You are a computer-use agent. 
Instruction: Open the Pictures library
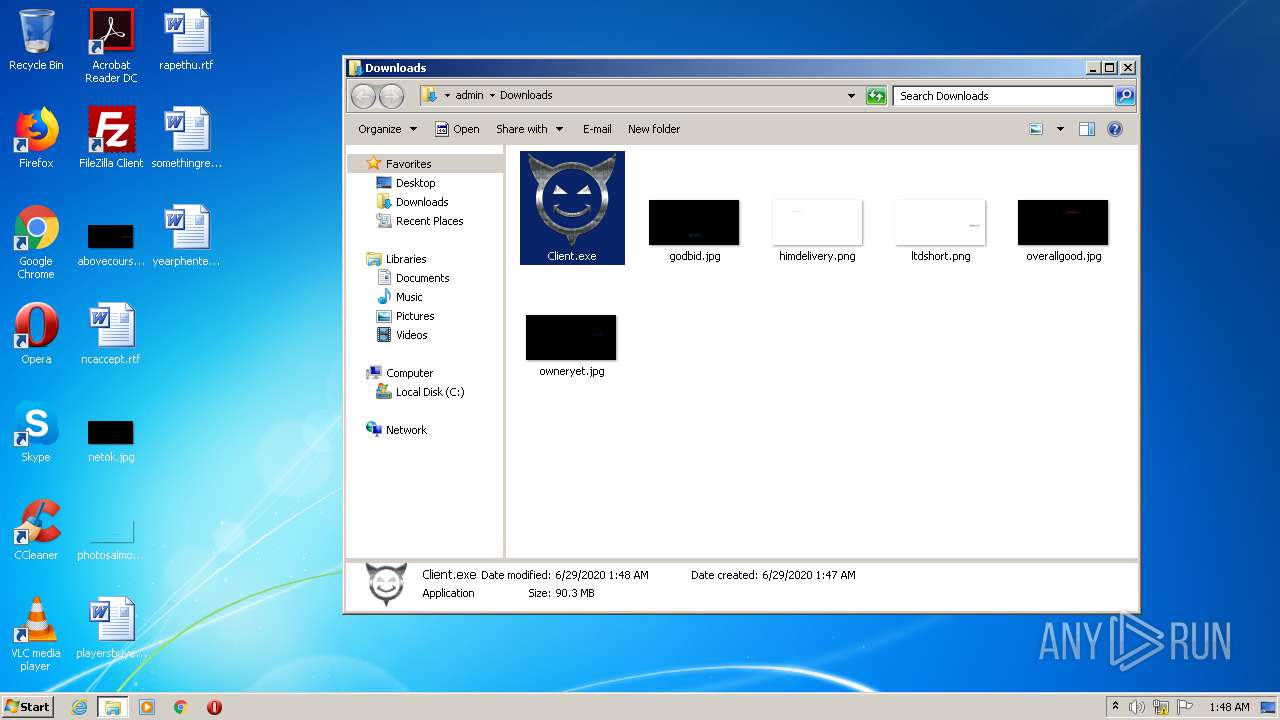tap(414, 316)
